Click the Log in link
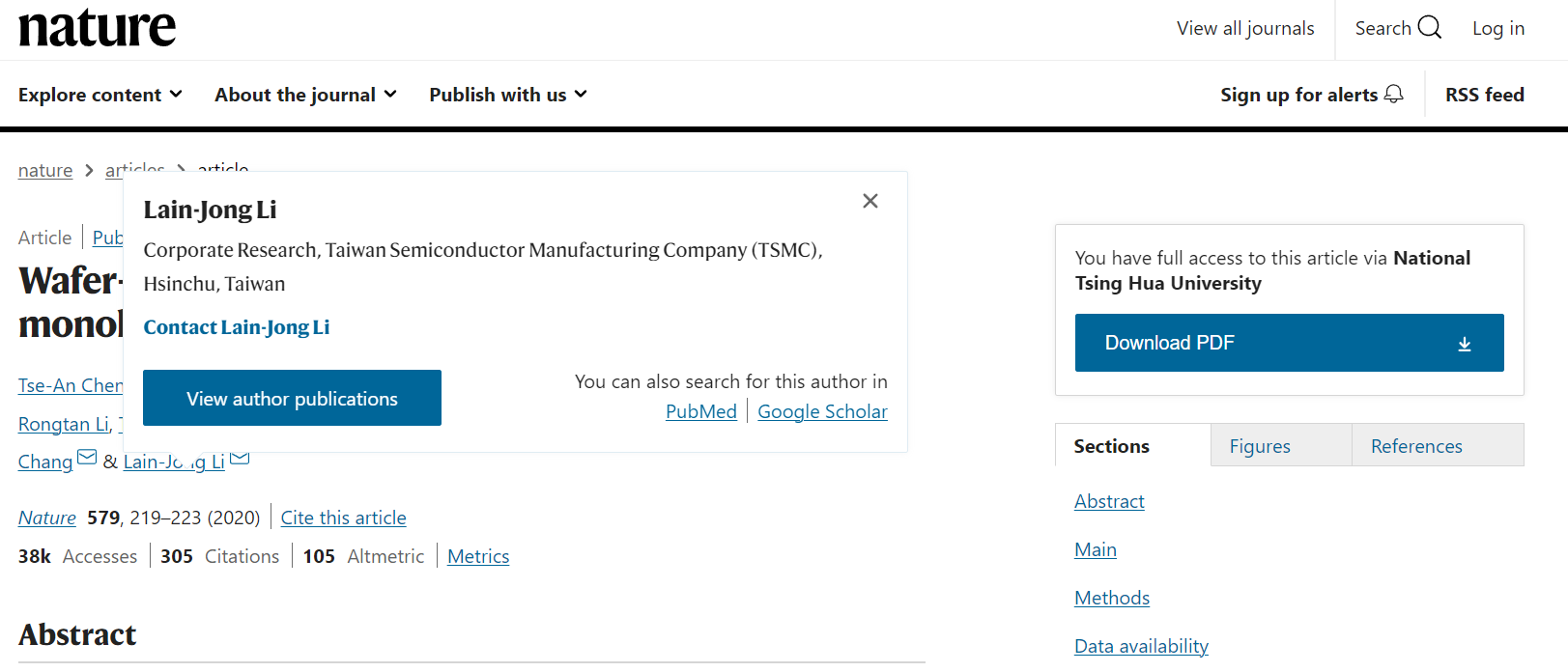 tap(1498, 28)
